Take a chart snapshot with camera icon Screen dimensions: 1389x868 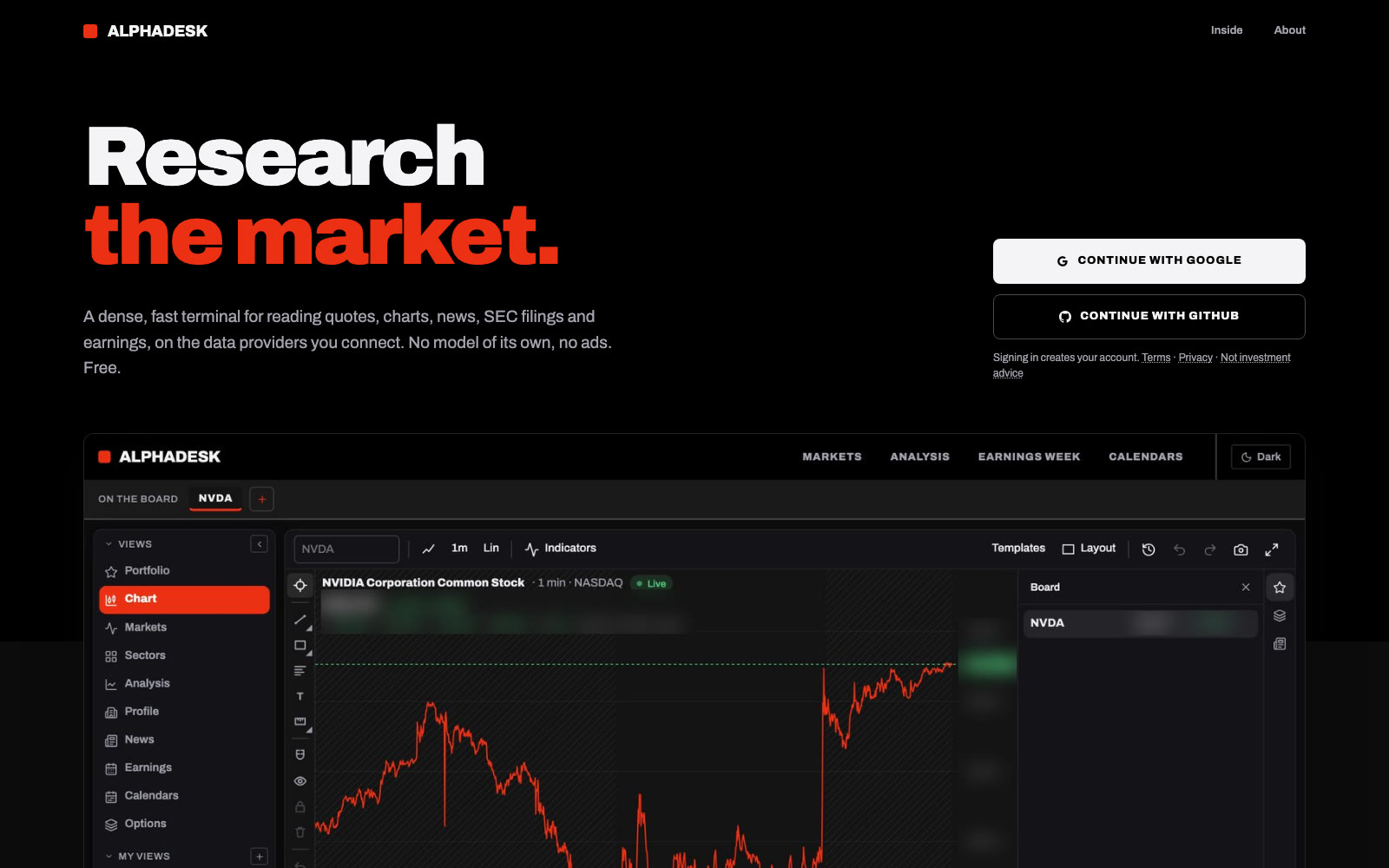click(x=1241, y=549)
